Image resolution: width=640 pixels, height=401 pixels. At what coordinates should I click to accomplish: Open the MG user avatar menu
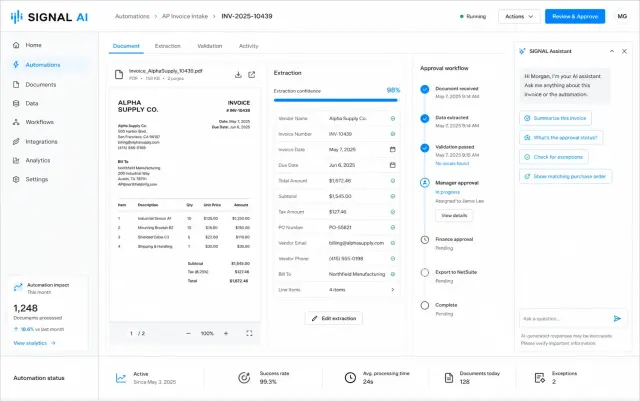[x=622, y=16]
